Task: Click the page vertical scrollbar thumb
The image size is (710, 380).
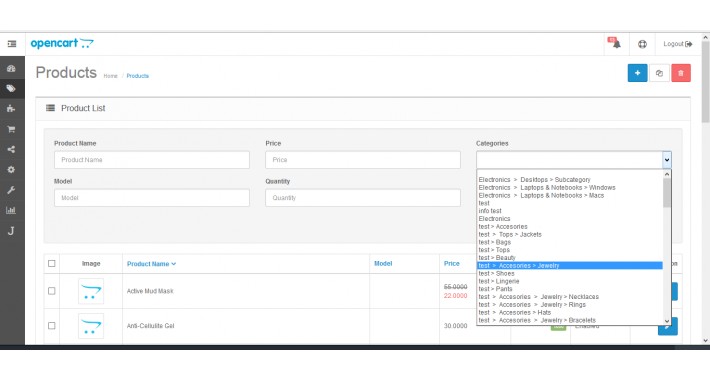Action: click(705, 82)
